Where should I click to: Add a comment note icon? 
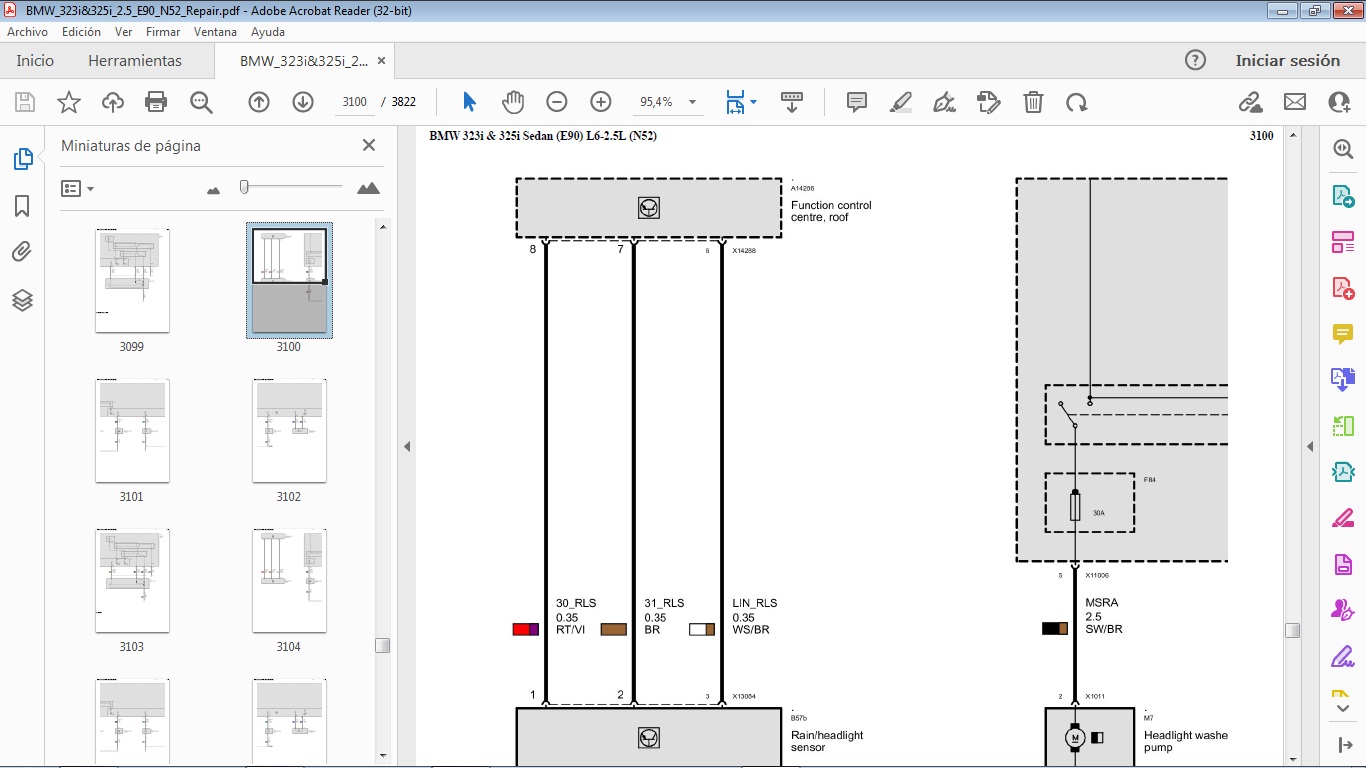click(857, 102)
